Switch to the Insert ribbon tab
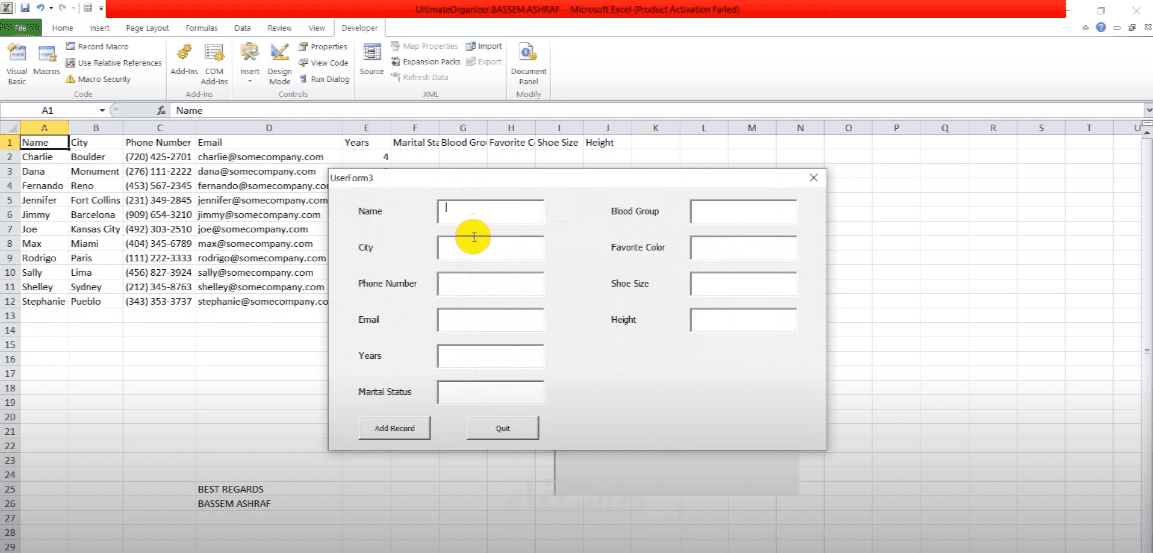 point(100,28)
